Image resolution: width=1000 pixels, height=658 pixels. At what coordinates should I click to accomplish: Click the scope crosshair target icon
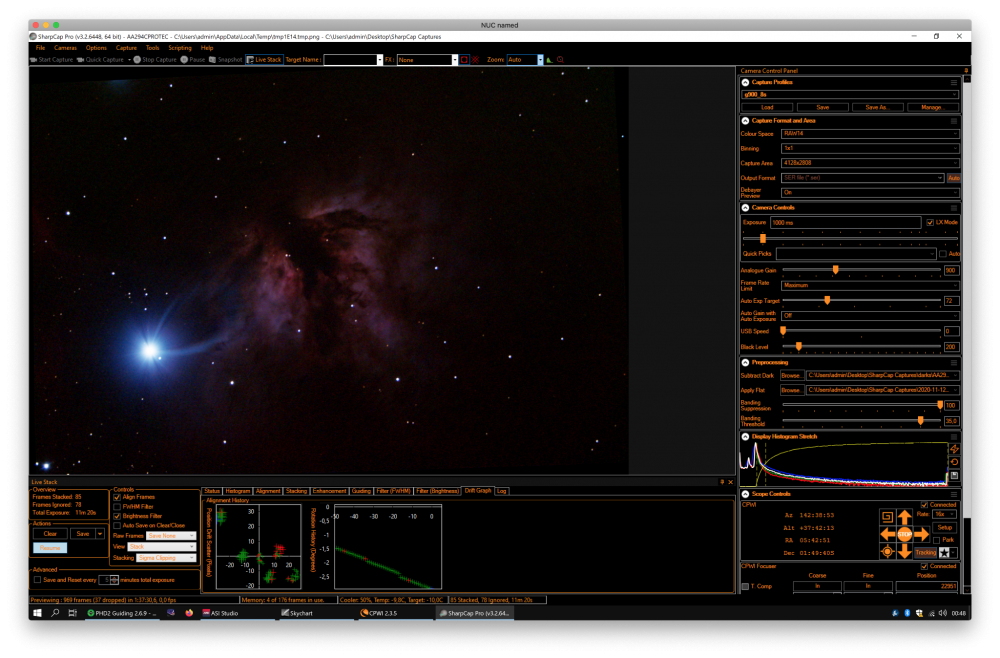(887, 552)
